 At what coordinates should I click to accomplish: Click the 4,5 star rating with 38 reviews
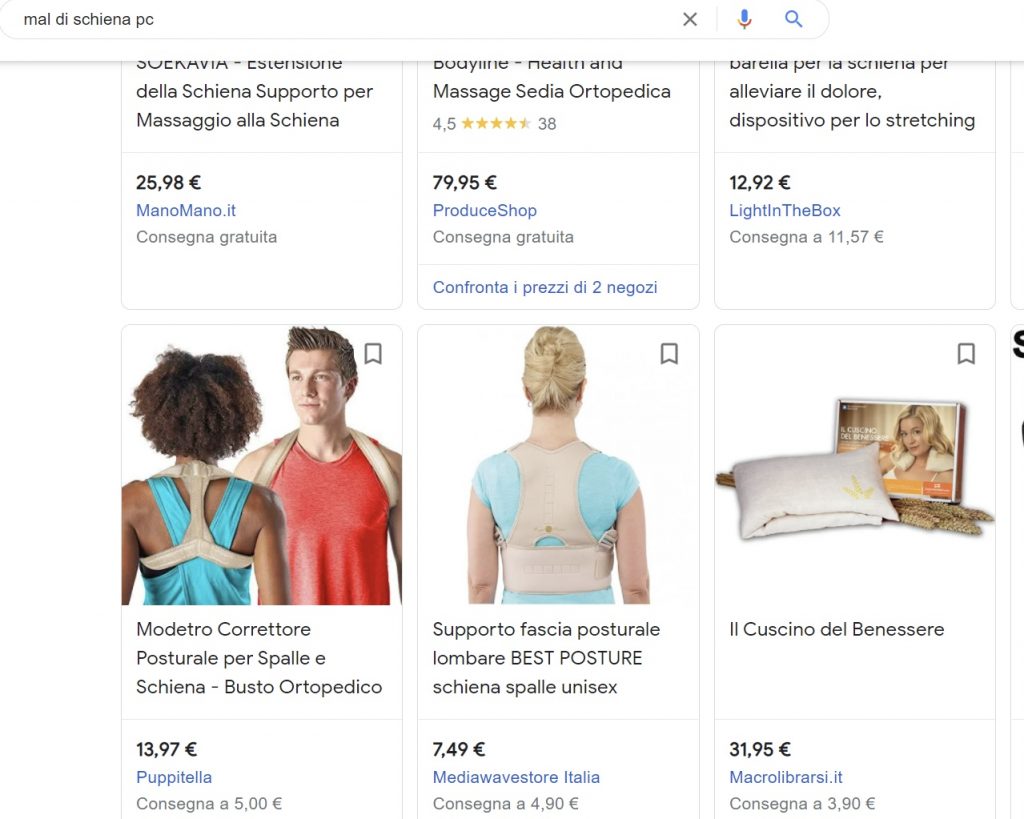494,123
